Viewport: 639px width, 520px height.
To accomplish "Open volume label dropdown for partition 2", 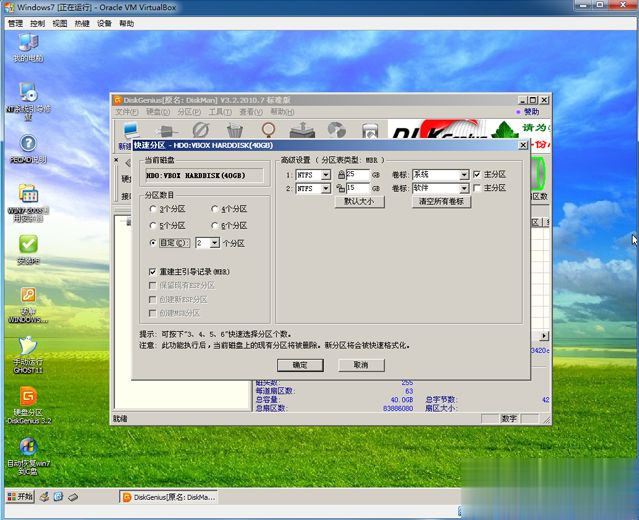I will [x=464, y=188].
